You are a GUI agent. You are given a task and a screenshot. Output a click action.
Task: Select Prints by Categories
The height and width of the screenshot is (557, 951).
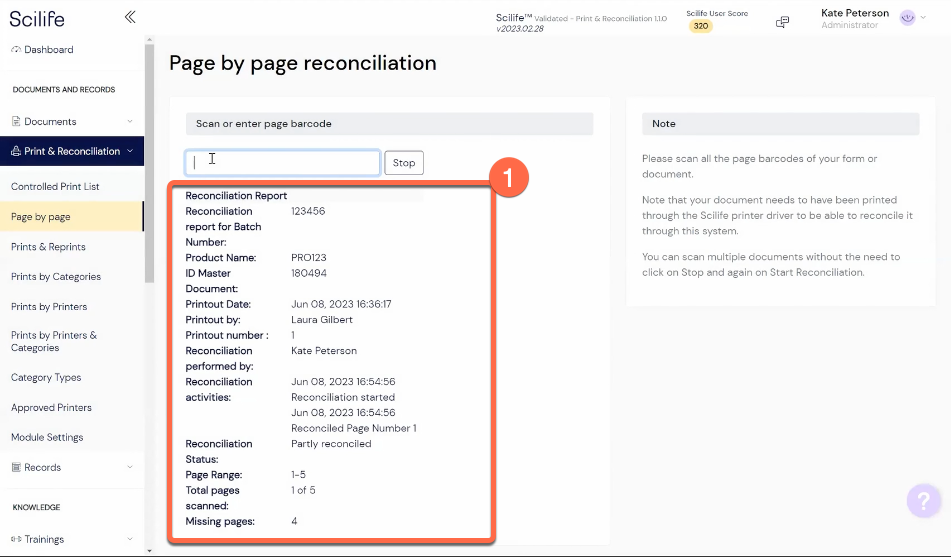click(x=55, y=277)
